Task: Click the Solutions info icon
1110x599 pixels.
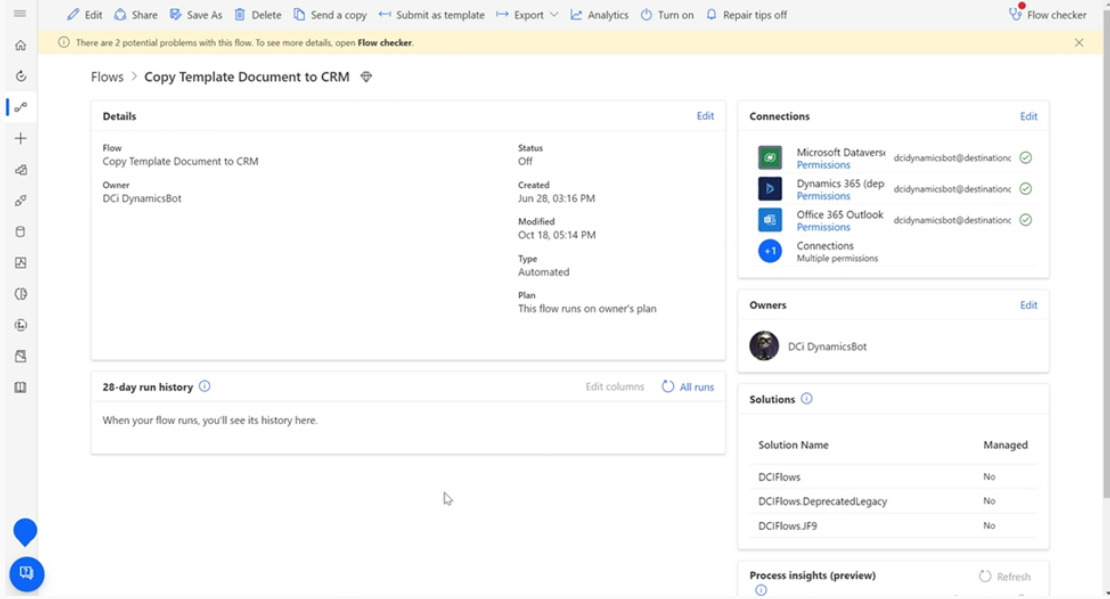Action: 806,399
